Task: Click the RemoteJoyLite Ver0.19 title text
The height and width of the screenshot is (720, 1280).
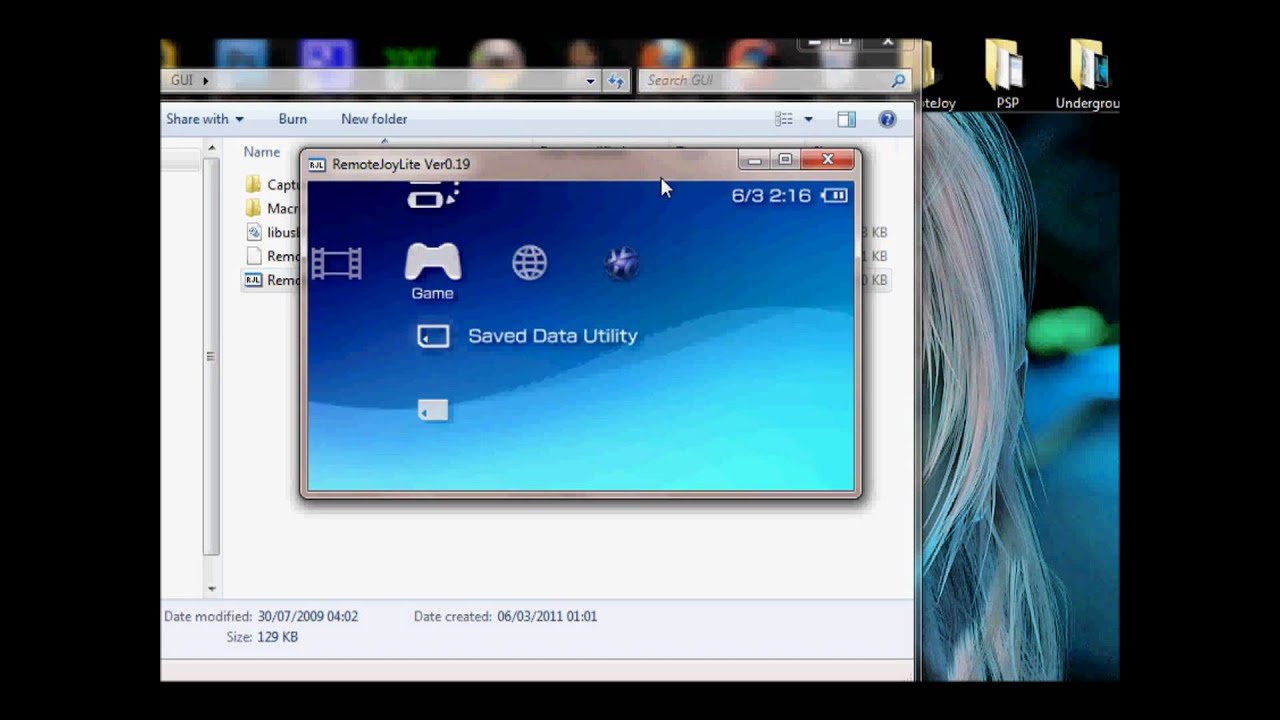Action: click(x=401, y=164)
